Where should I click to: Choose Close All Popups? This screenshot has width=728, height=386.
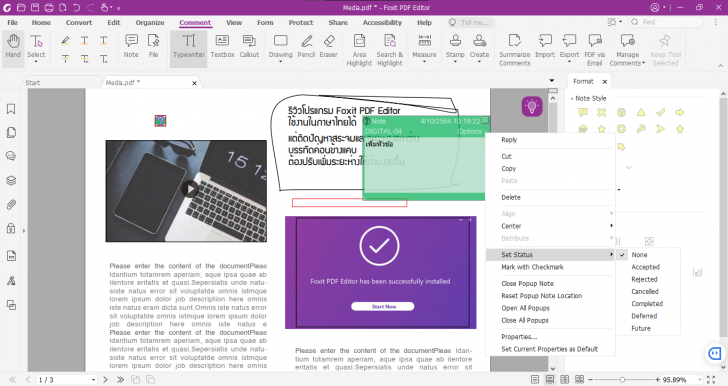point(550,321)
